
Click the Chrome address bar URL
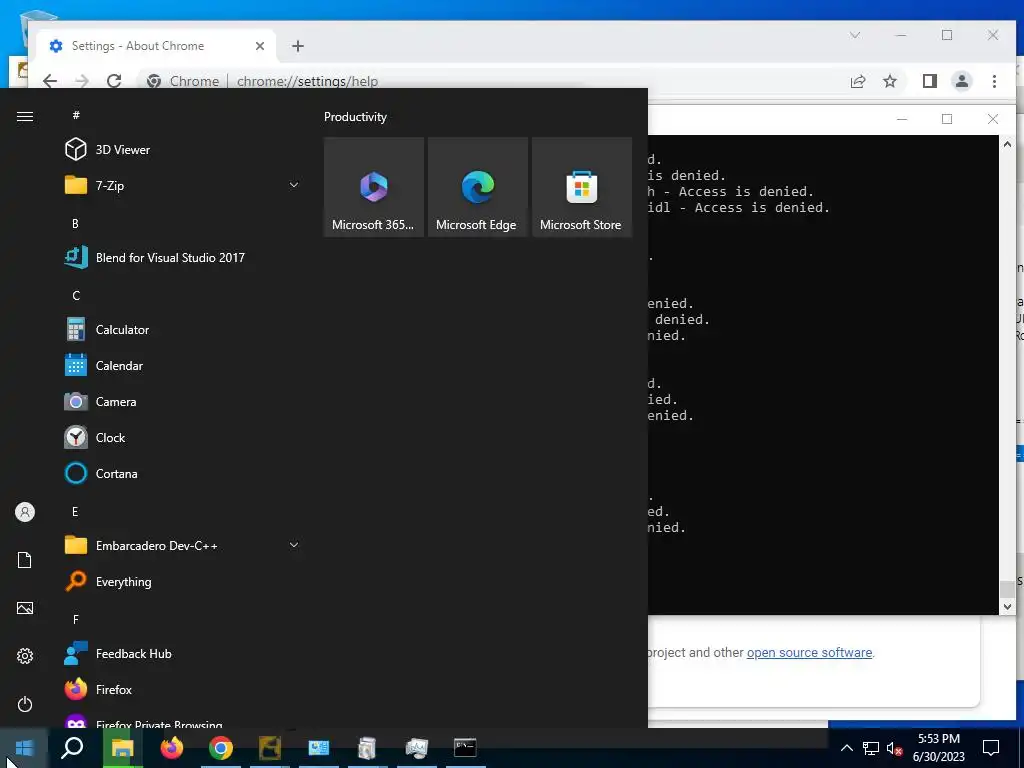307,81
